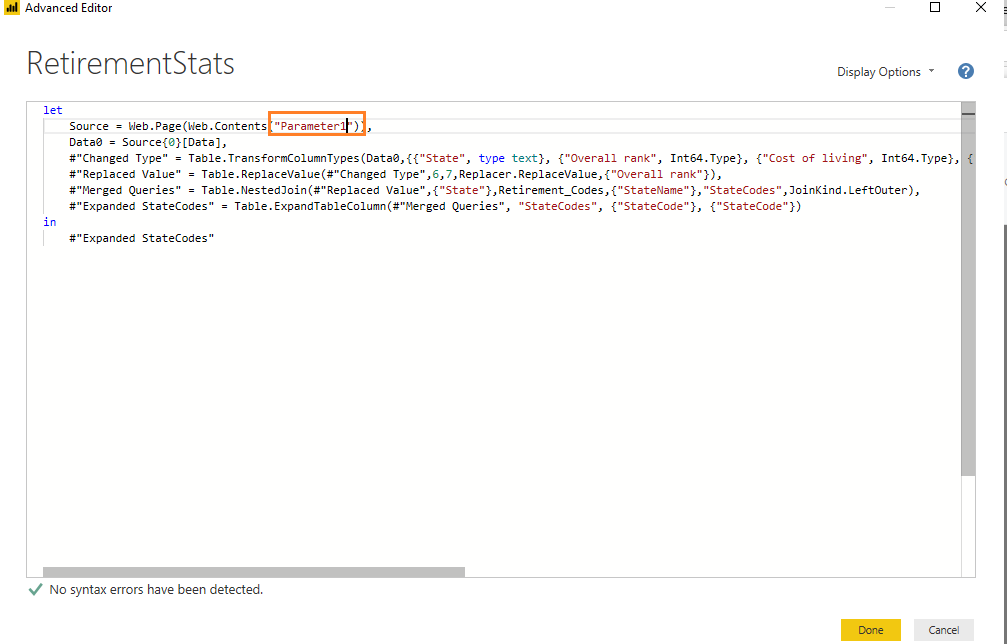Click Replacer.ReplaceValue in the code
This screenshot has height=644, width=1007.
pyautogui.click(x=527, y=175)
